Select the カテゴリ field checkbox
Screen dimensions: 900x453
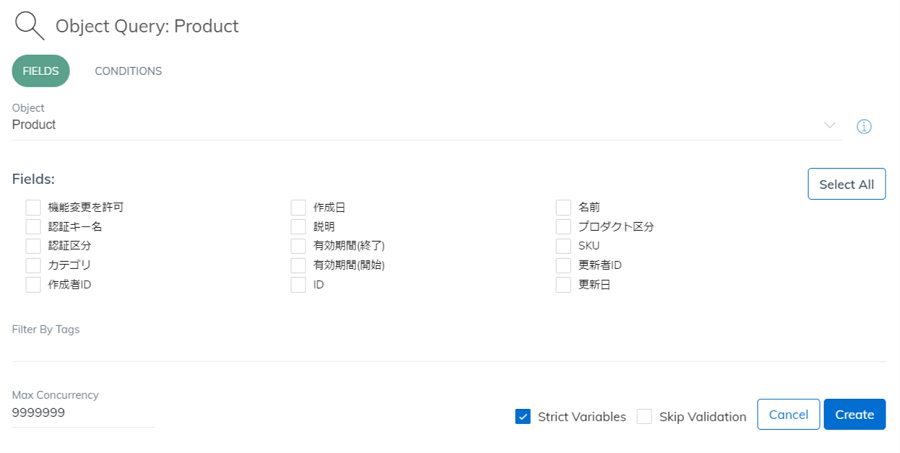(33, 265)
